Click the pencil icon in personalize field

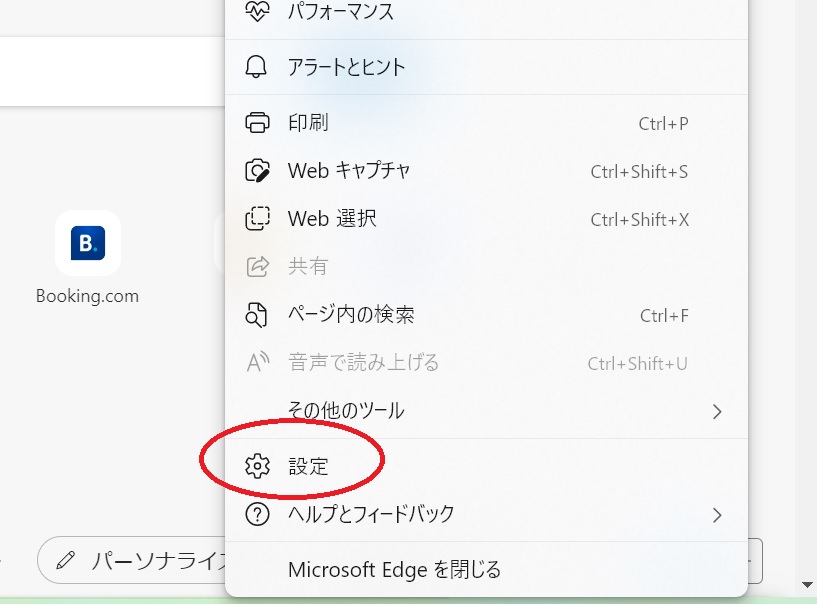tap(64, 560)
